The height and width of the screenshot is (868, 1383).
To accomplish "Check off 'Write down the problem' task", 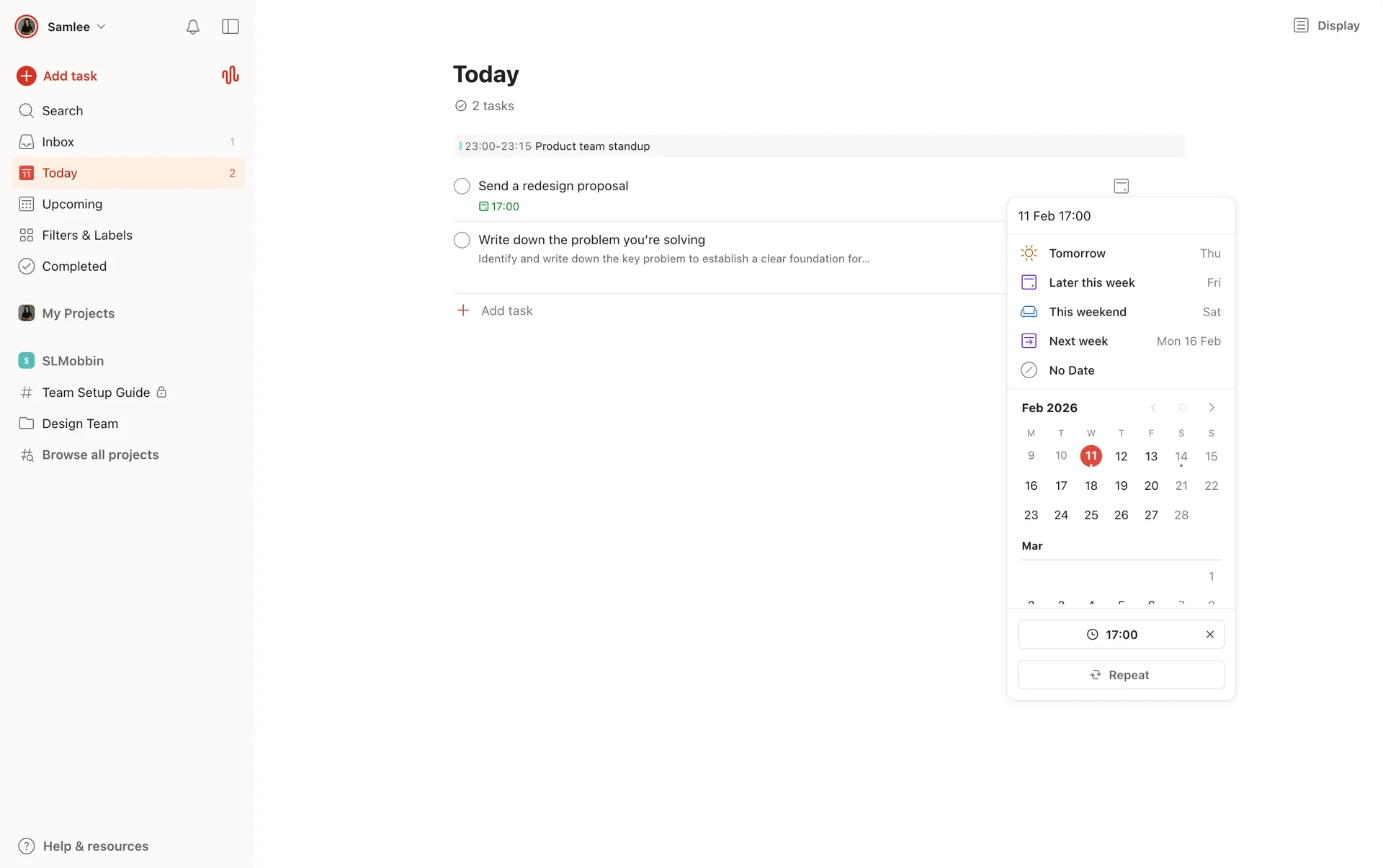I will click(x=462, y=240).
